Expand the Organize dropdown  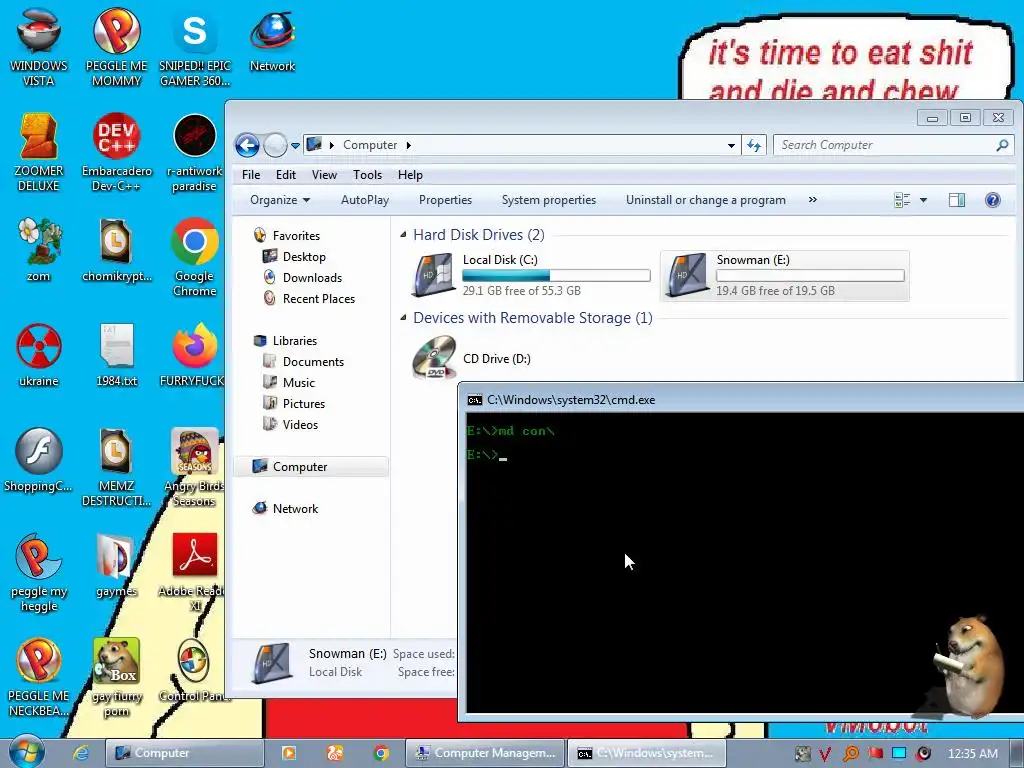pos(280,200)
